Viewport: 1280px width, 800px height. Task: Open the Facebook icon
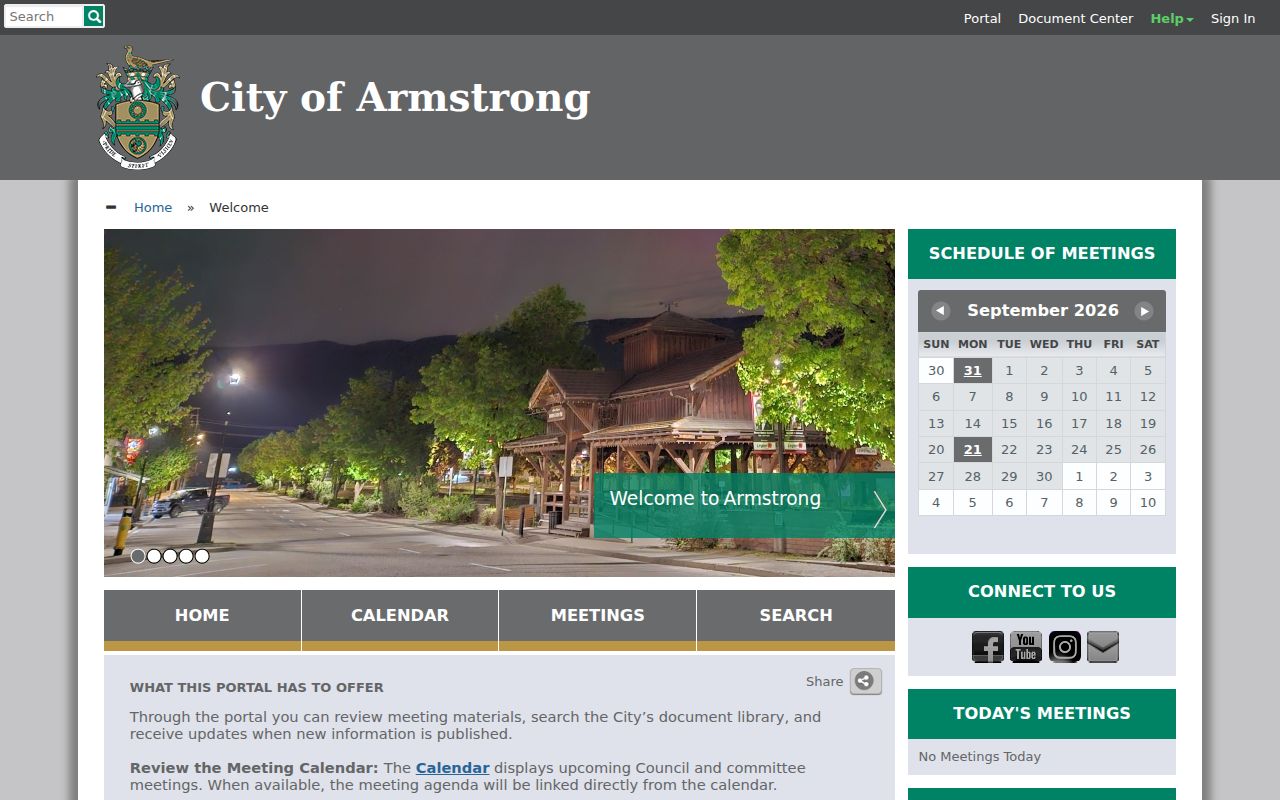(988, 647)
